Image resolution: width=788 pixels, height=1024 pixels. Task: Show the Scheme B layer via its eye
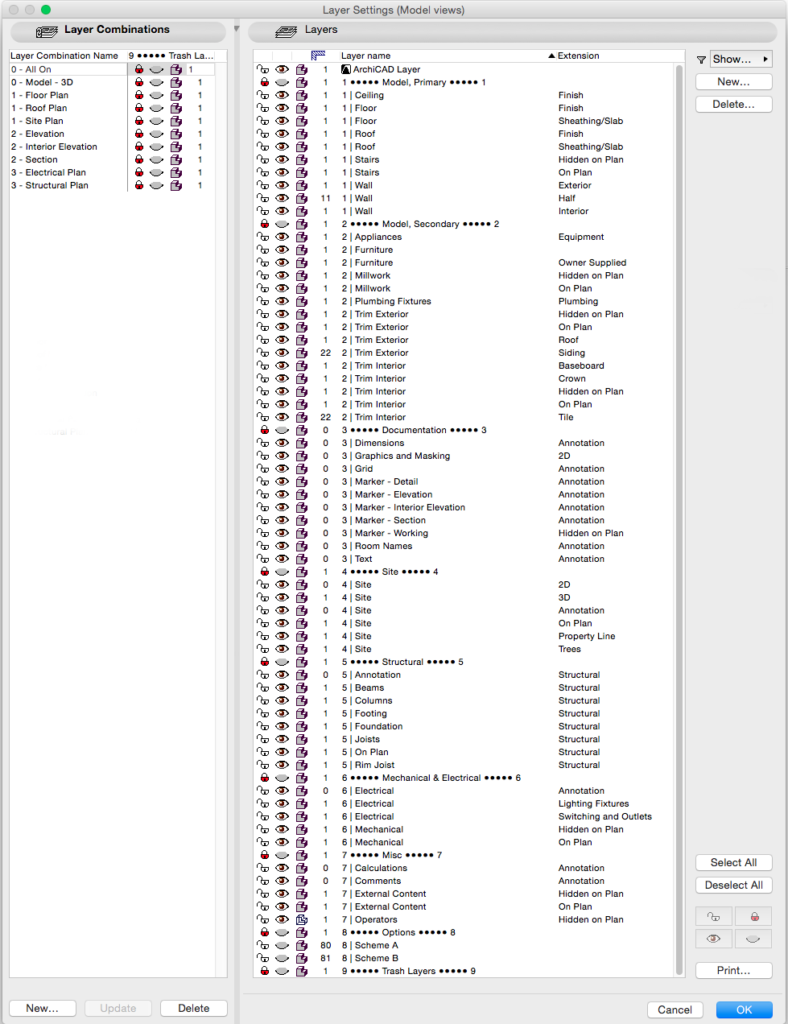click(282, 958)
